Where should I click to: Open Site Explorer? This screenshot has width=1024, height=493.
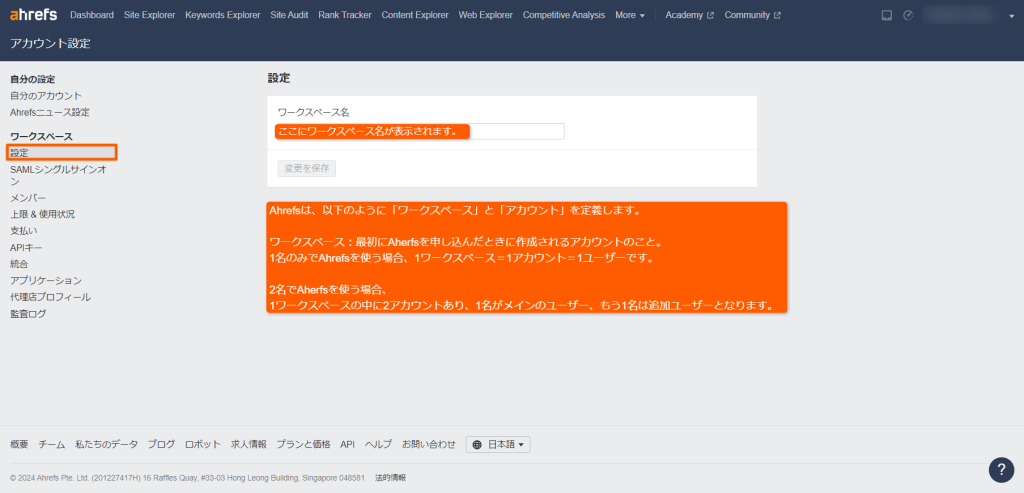click(x=150, y=15)
